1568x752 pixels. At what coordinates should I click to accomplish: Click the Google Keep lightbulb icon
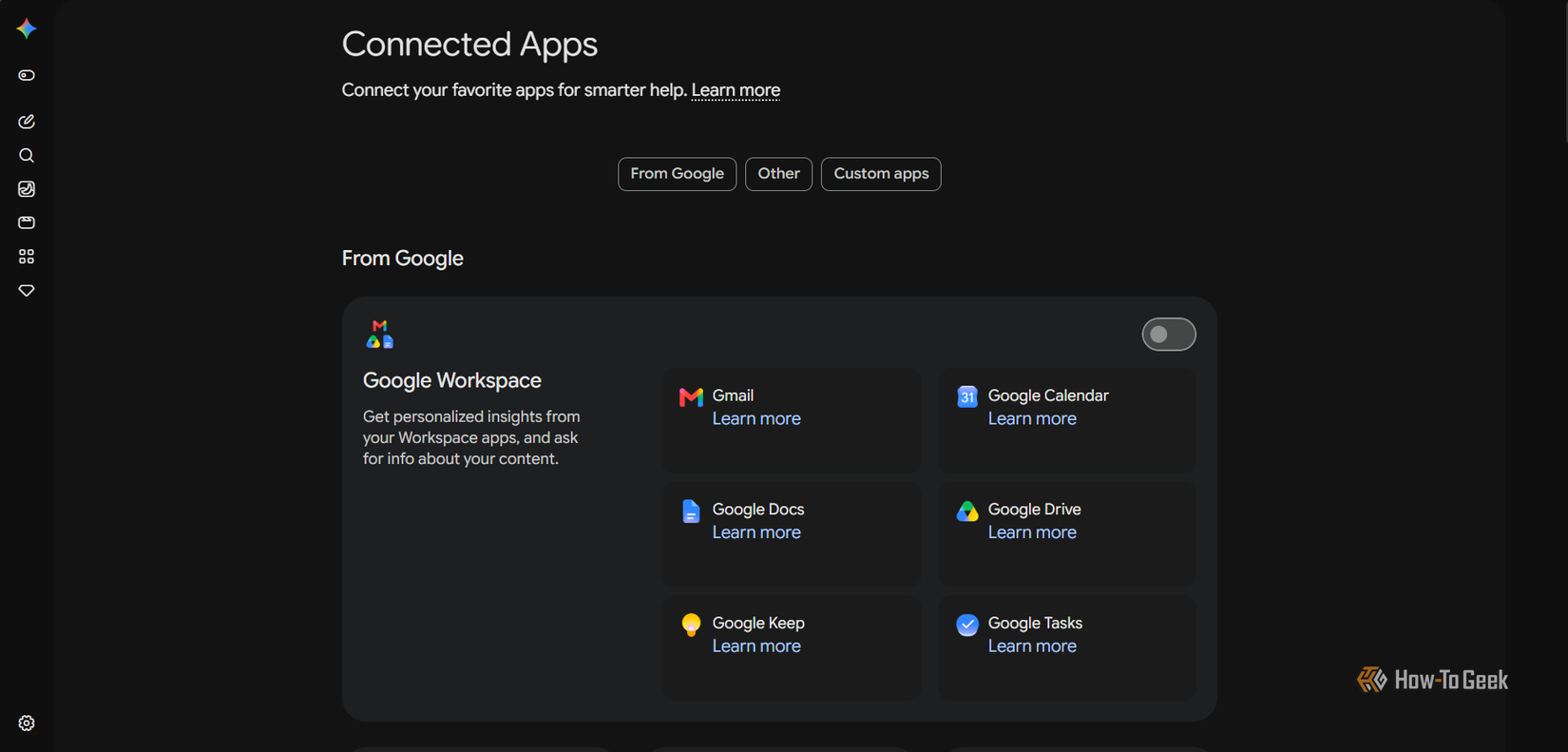(x=691, y=625)
